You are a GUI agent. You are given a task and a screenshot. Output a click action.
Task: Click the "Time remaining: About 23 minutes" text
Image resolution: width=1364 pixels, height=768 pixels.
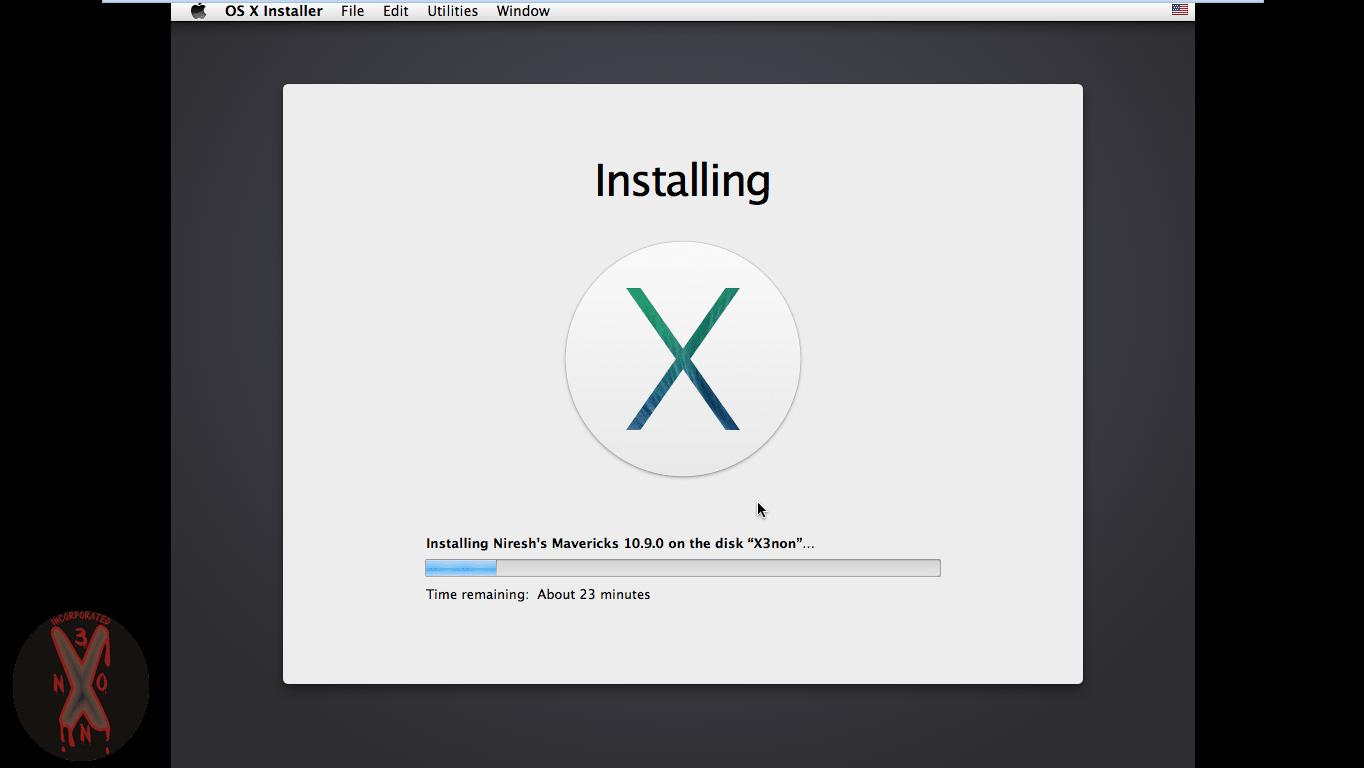(538, 595)
